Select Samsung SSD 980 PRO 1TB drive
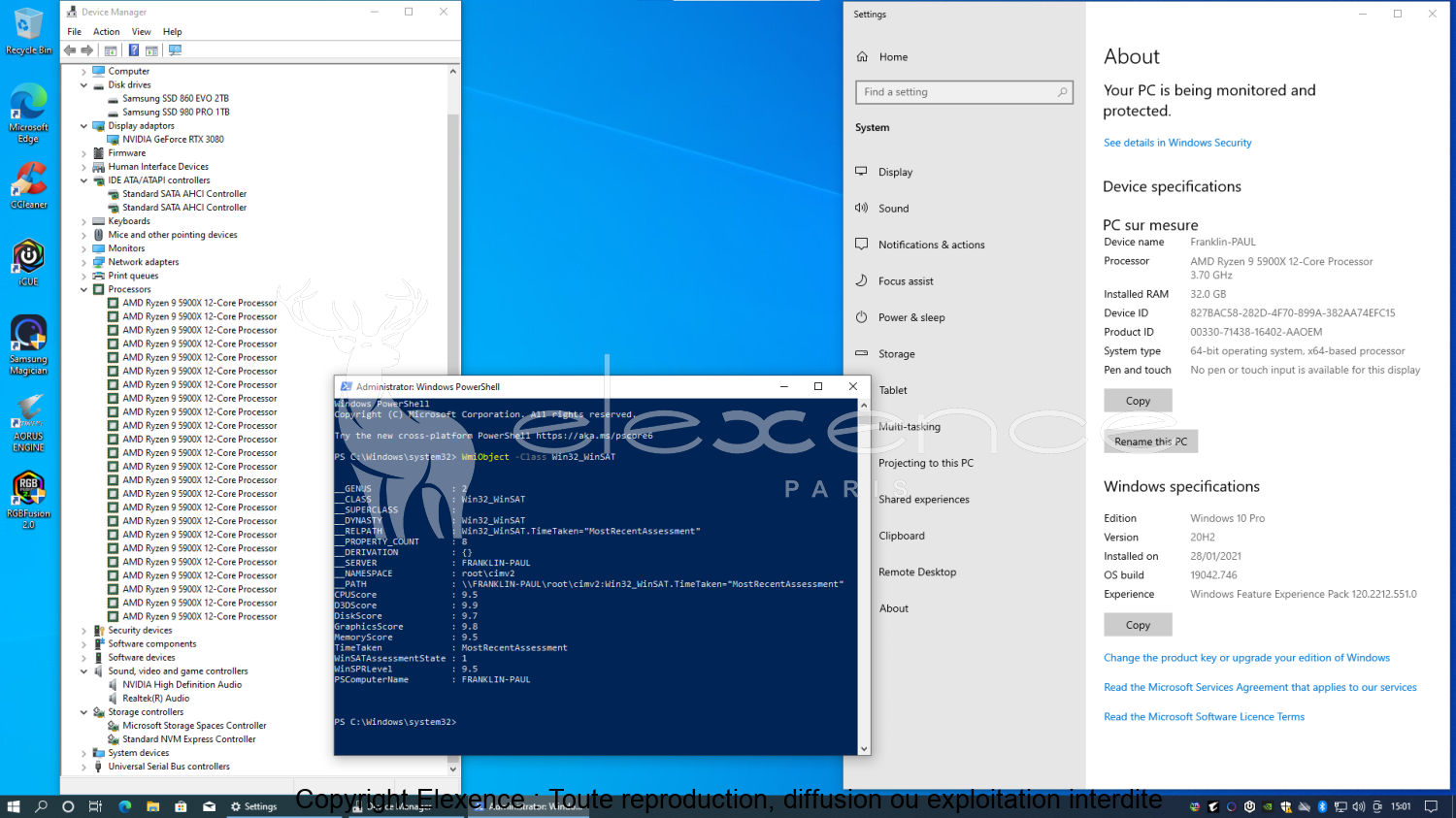Image resolution: width=1456 pixels, height=818 pixels. (x=176, y=113)
